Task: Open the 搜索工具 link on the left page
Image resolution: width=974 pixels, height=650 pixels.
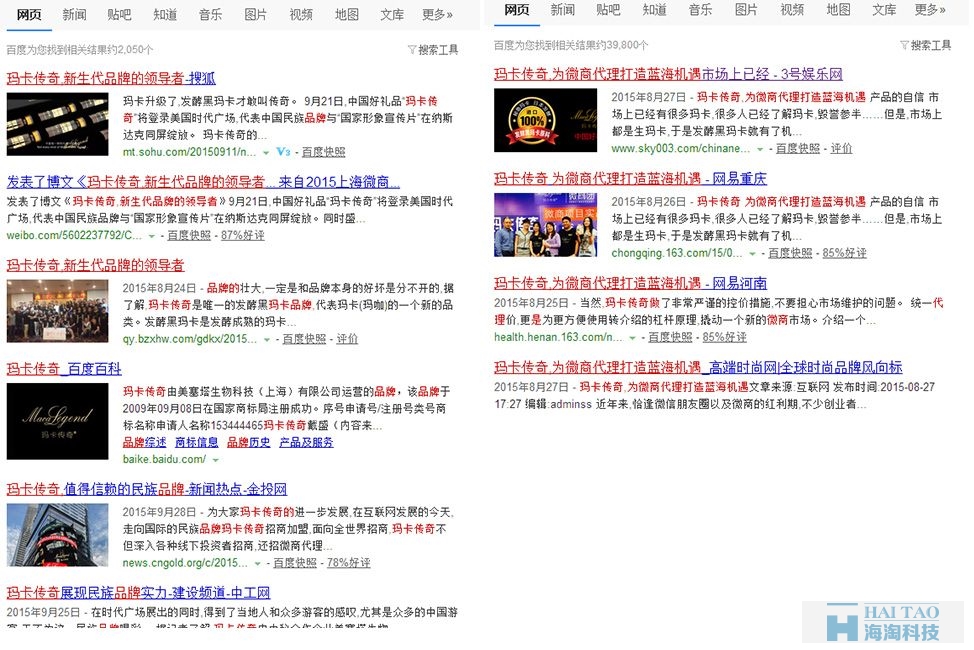Action: [438, 50]
